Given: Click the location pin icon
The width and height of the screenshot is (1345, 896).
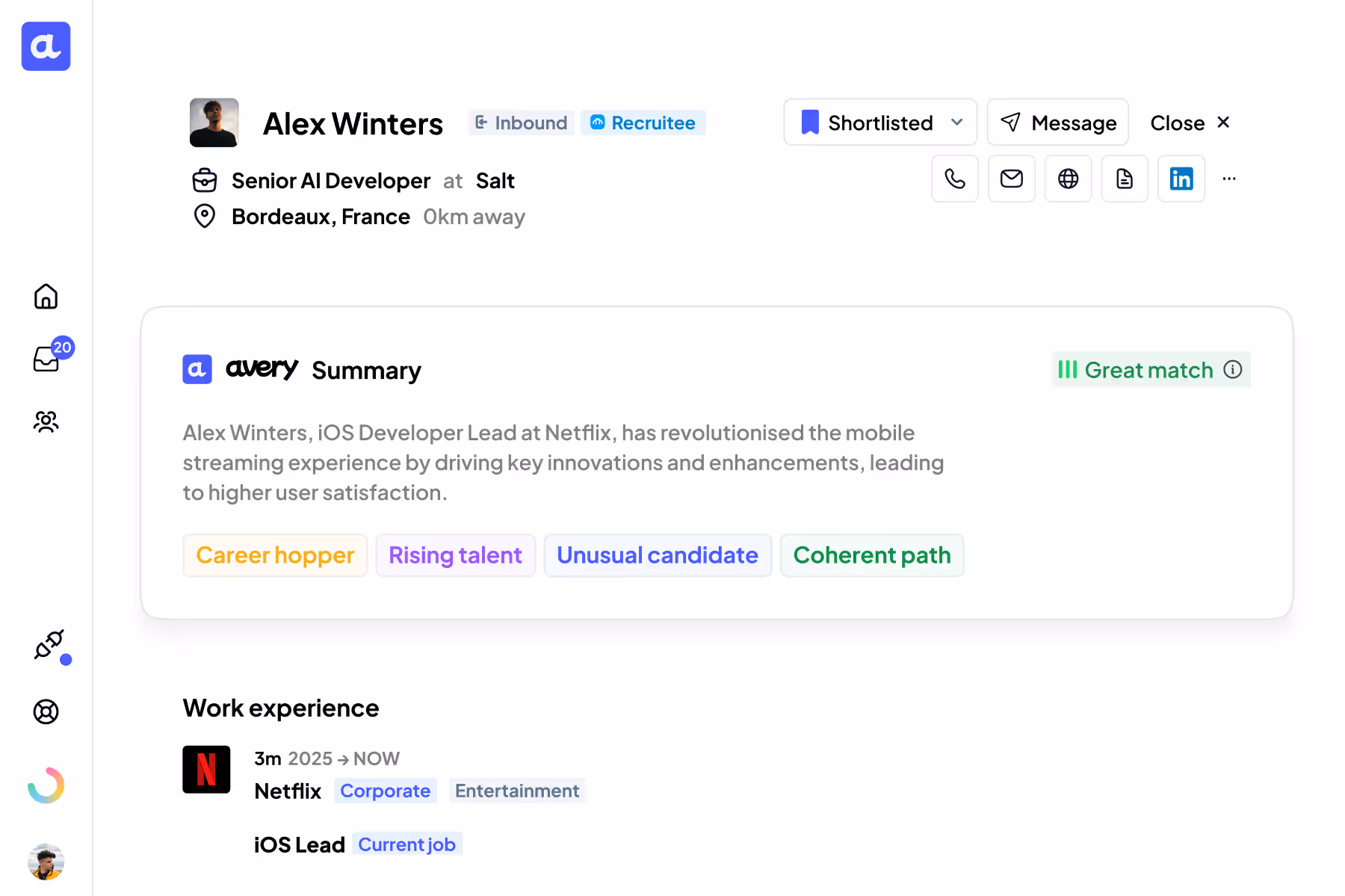Looking at the screenshot, I should pos(205,216).
